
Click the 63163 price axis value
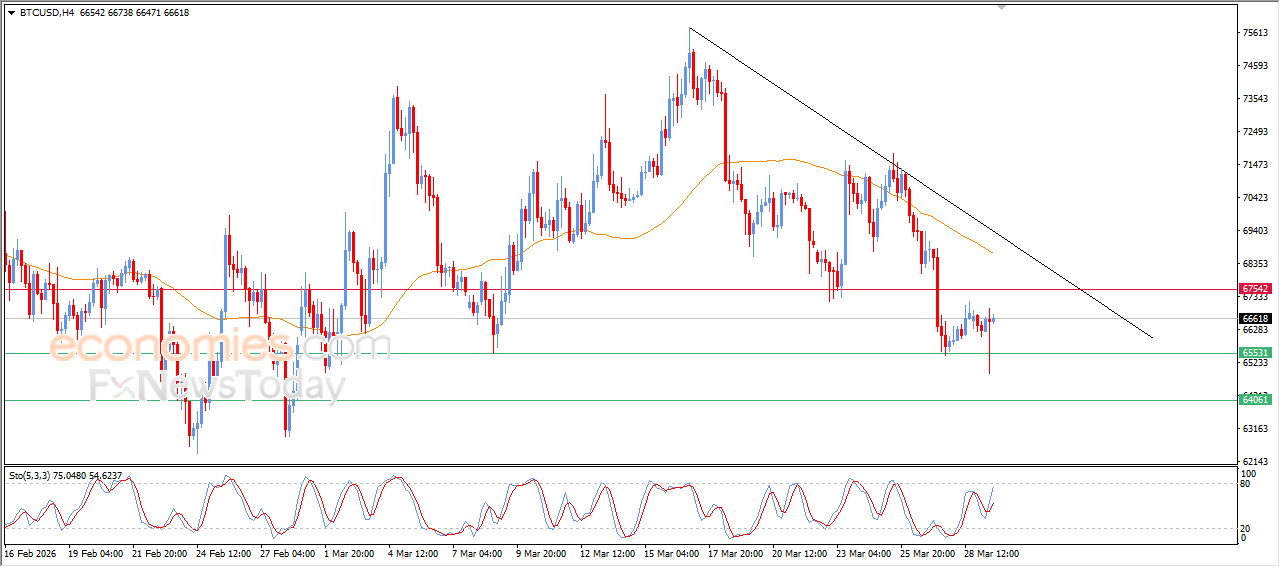pyautogui.click(x=1255, y=429)
